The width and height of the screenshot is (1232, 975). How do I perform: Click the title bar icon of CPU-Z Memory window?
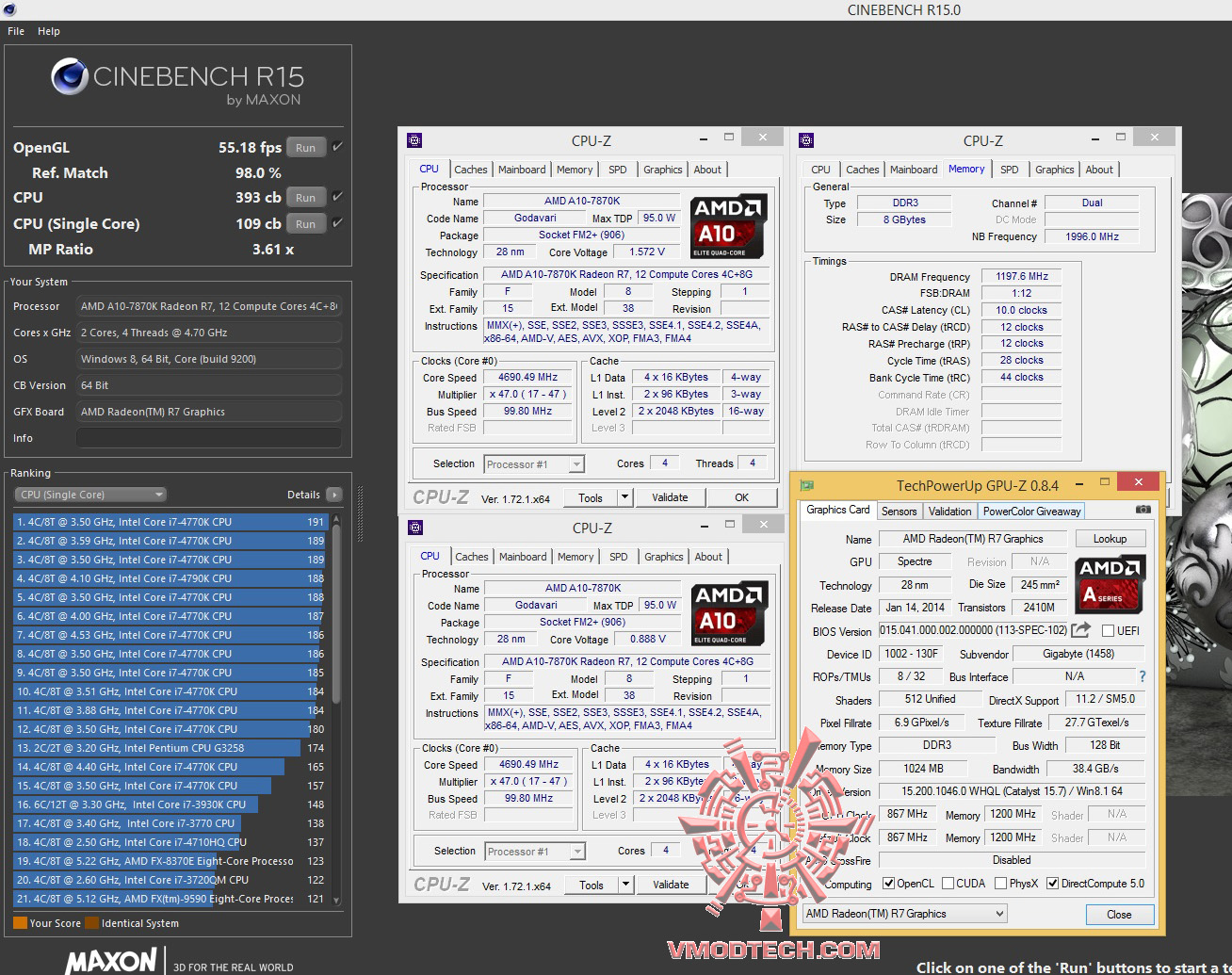point(806,140)
